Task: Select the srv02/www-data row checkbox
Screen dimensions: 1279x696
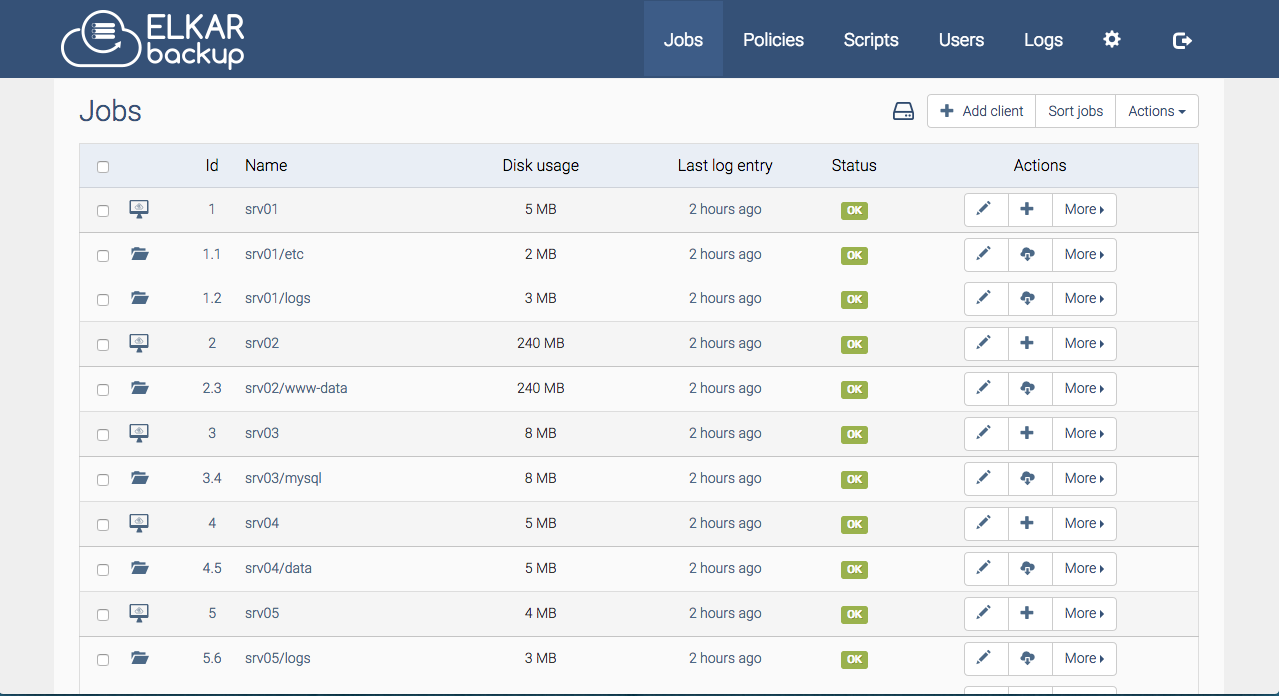Action: click(x=103, y=389)
